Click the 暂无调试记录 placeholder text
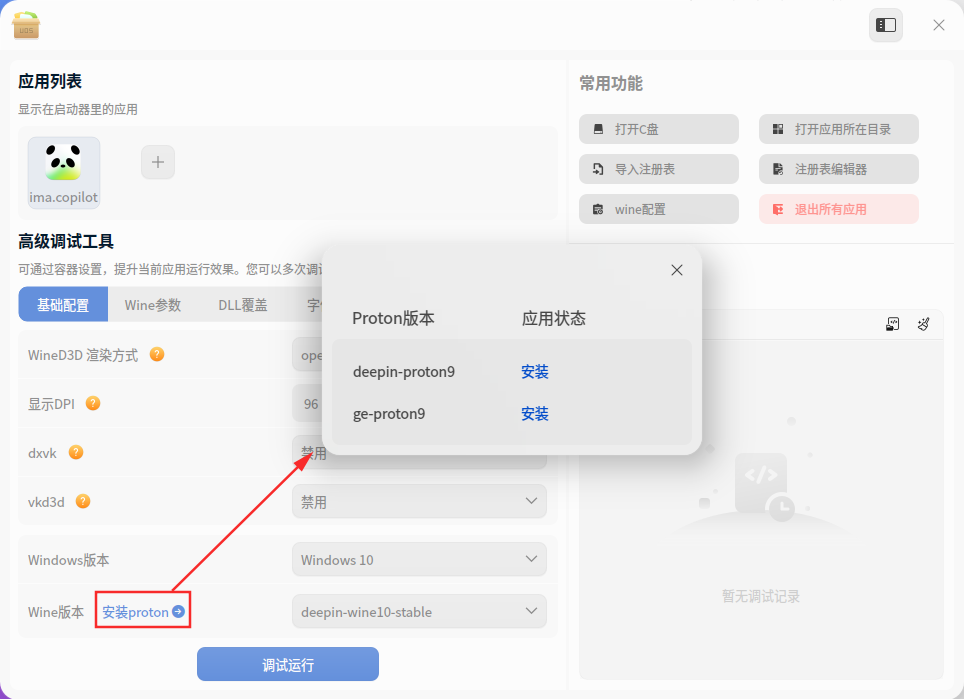This screenshot has height=699, width=964. (x=761, y=596)
